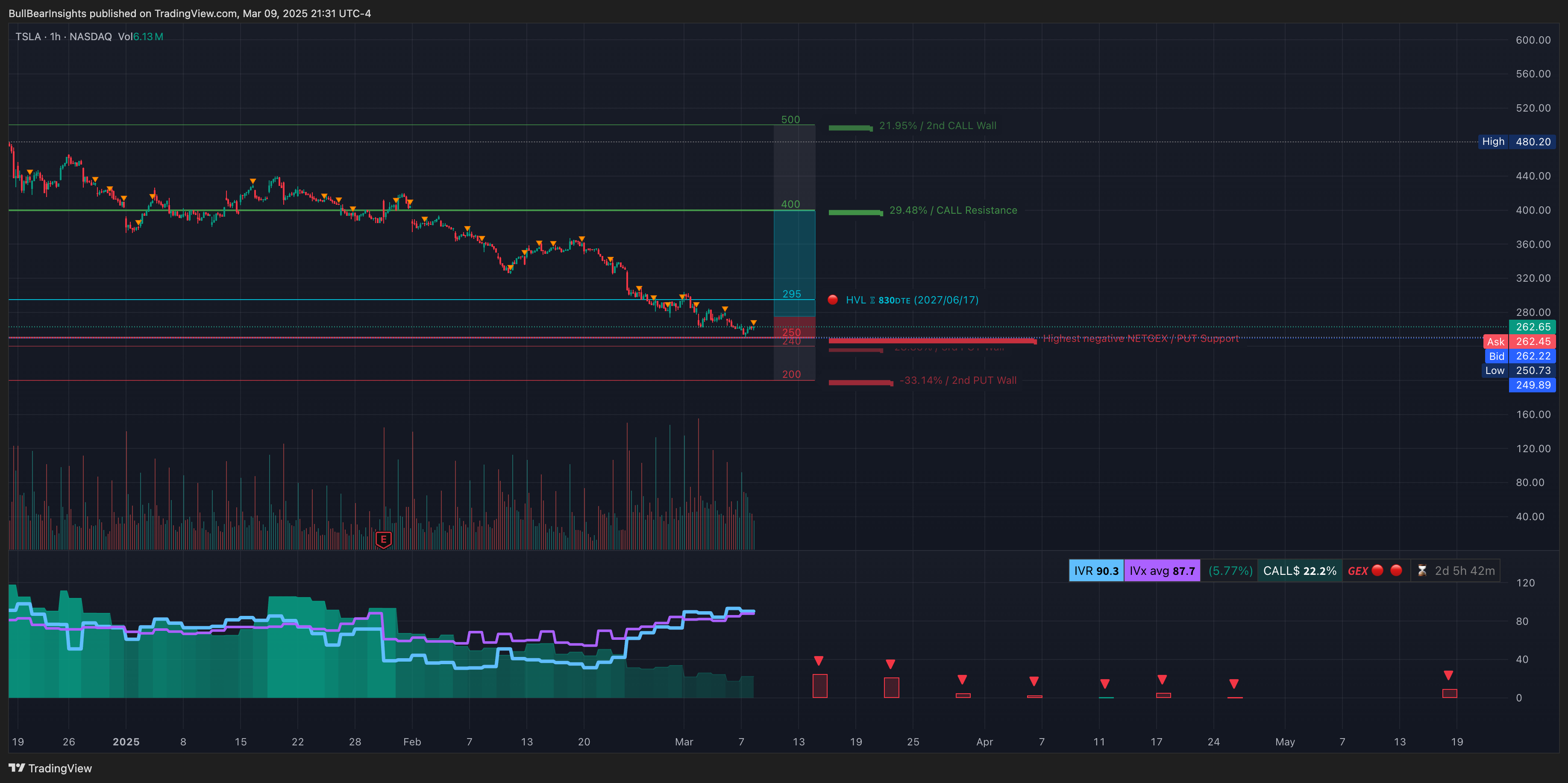Image resolution: width=1568 pixels, height=783 pixels.
Task: Click the blue 249.89 price label
Action: tap(1533, 385)
